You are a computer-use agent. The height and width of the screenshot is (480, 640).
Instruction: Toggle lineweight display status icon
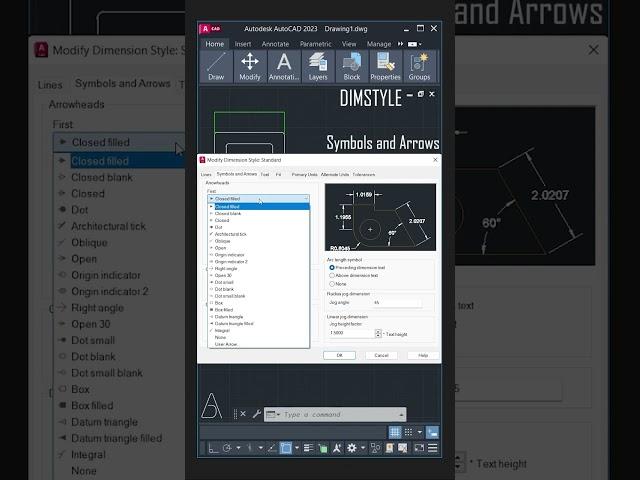(309, 448)
